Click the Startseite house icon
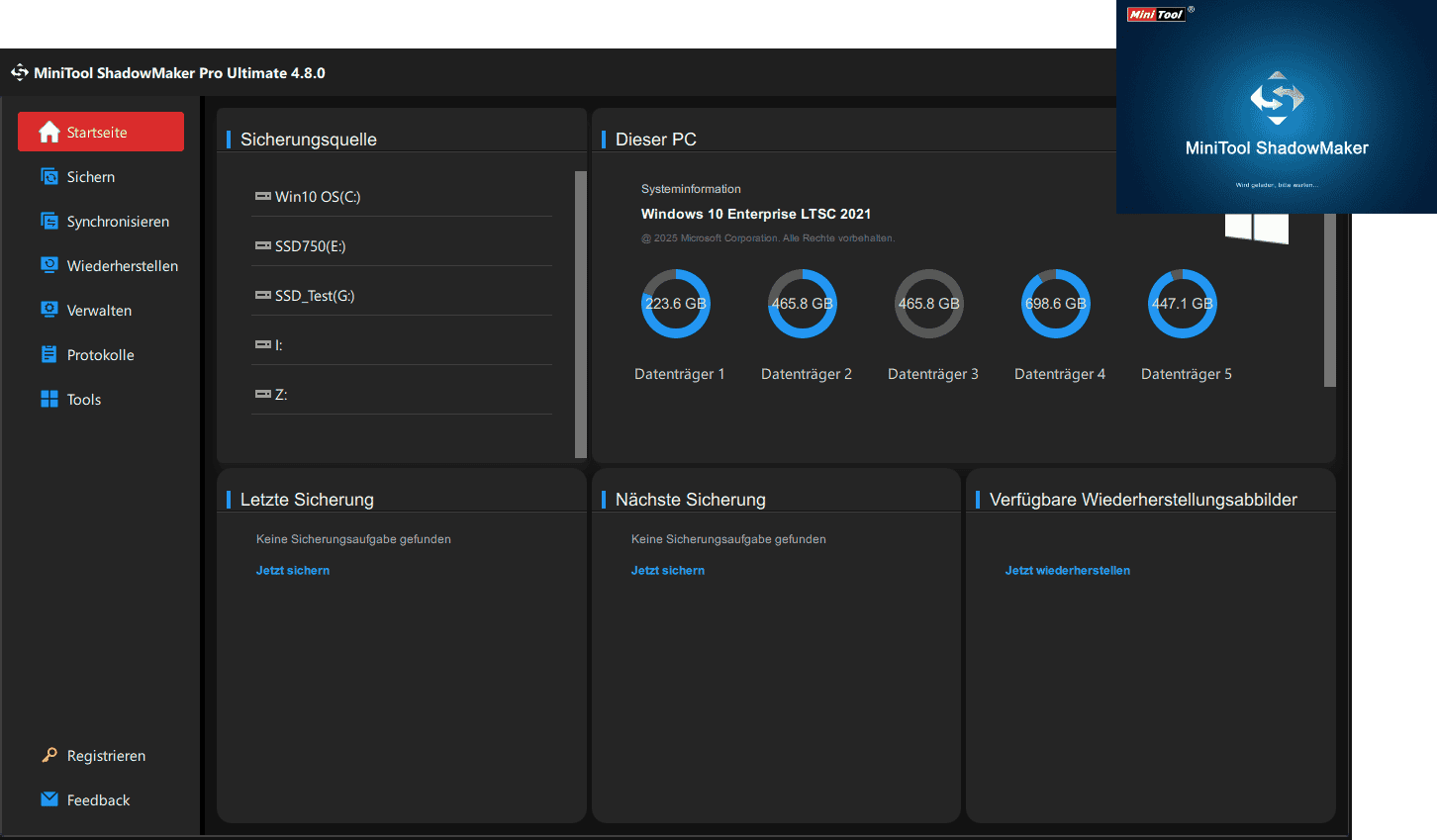 [x=49, y=132]
